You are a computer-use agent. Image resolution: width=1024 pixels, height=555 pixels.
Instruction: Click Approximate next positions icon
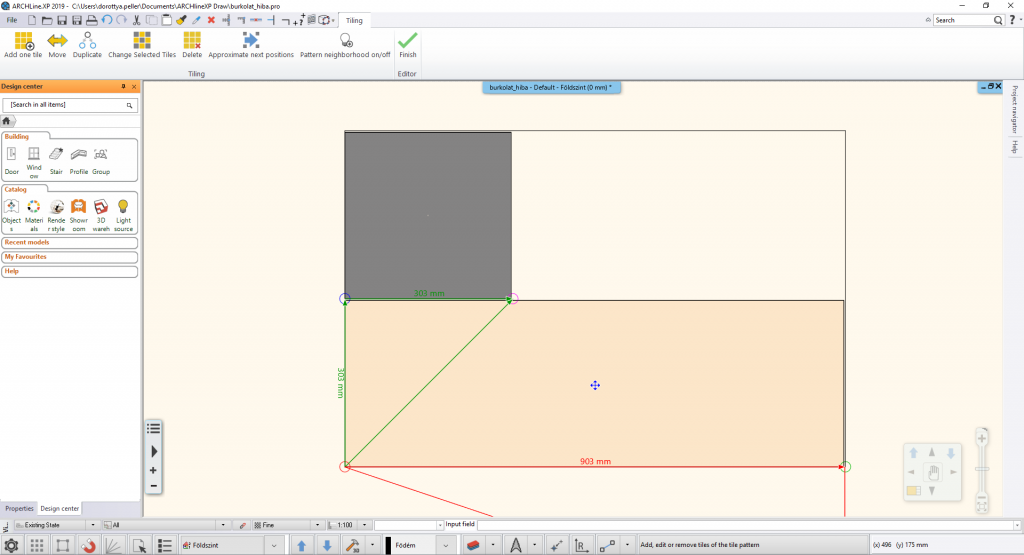(250, 41)
